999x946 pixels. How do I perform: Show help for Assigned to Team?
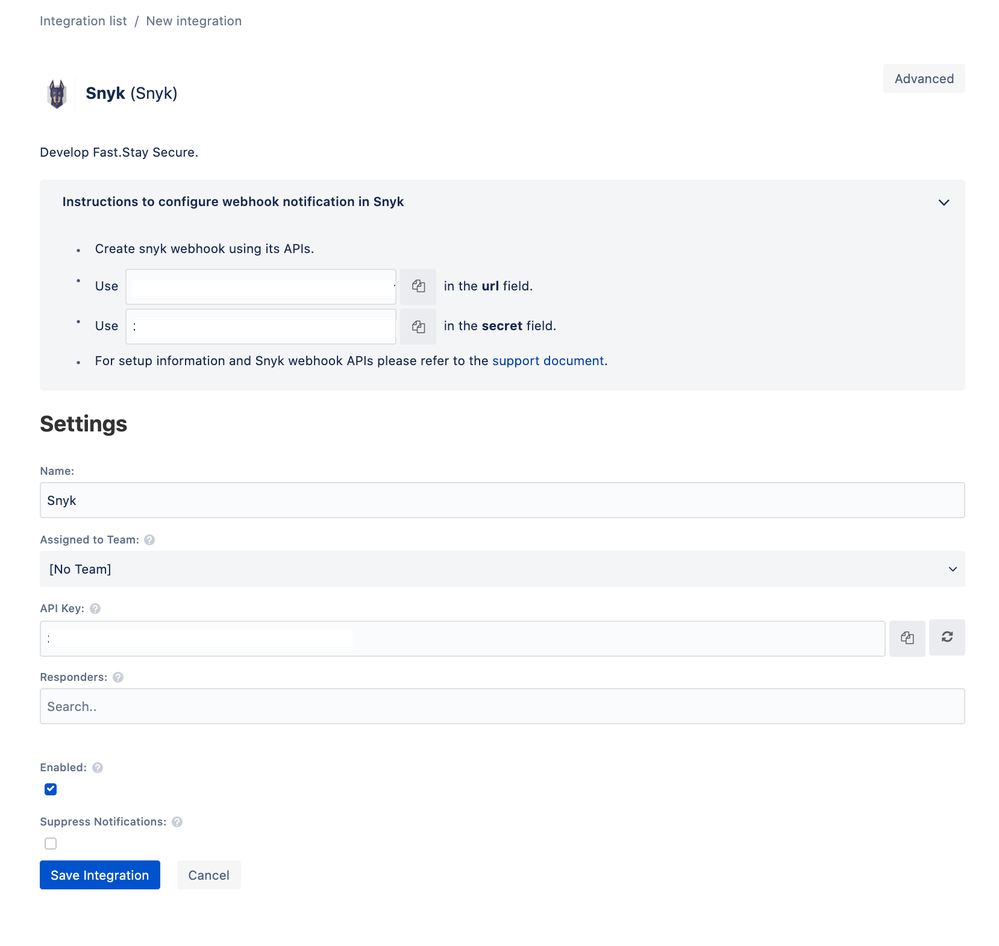[149, 540]
